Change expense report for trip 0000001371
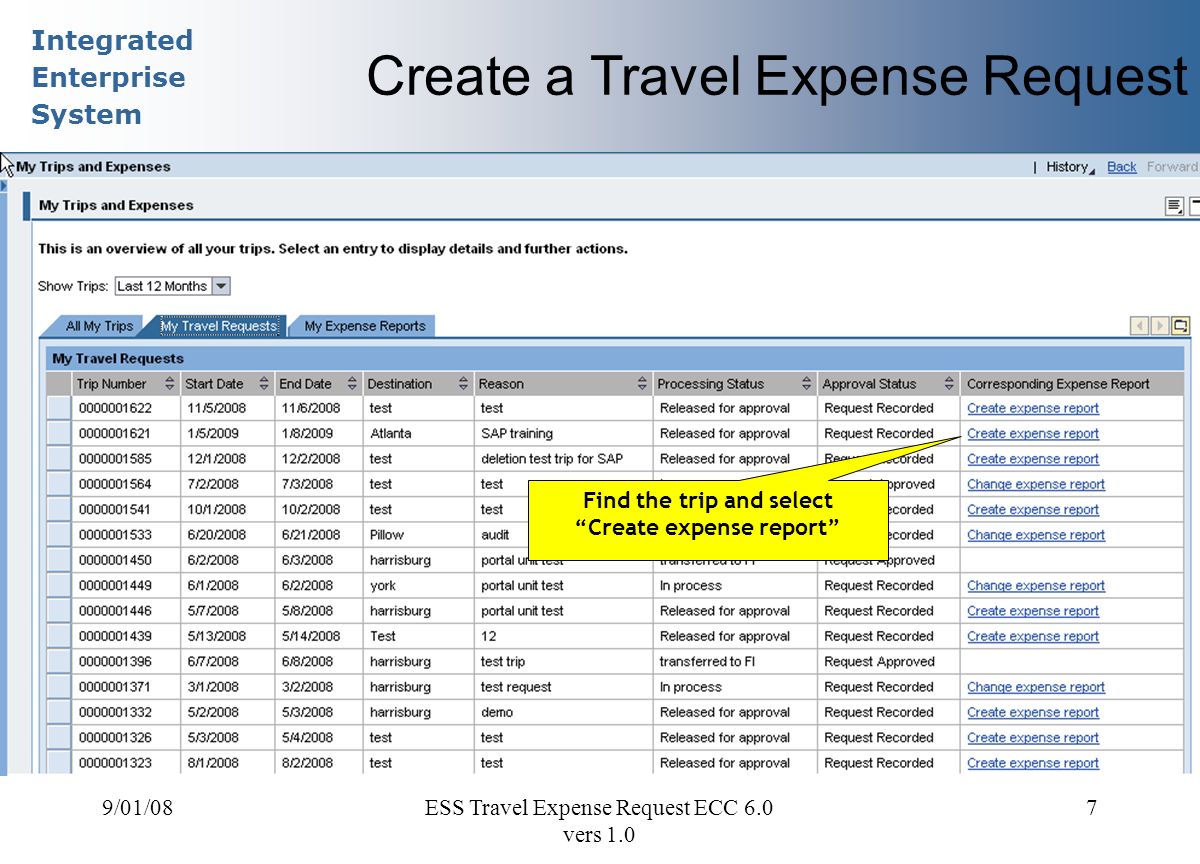The image size is (1200, 864). (x=1036, y=687)
